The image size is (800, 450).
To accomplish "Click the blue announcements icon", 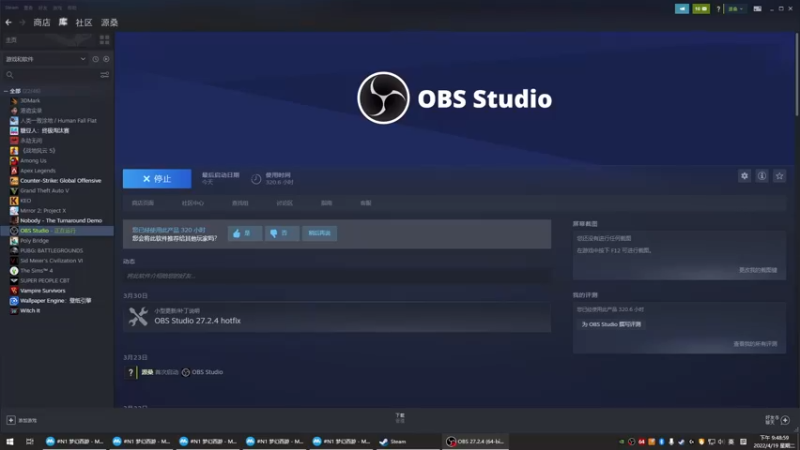I will point(682,9).
